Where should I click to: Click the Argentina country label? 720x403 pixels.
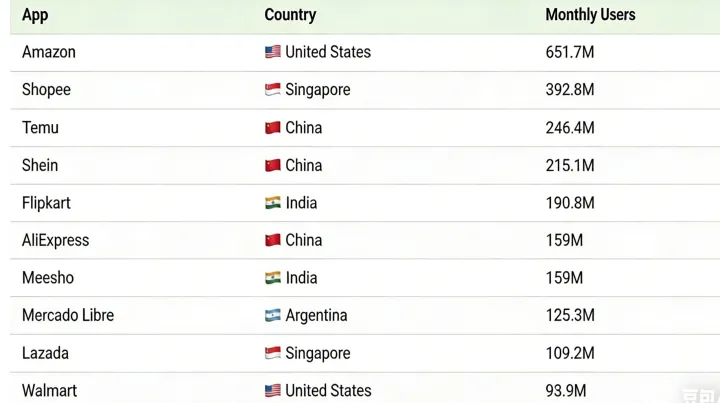[316, 316]
